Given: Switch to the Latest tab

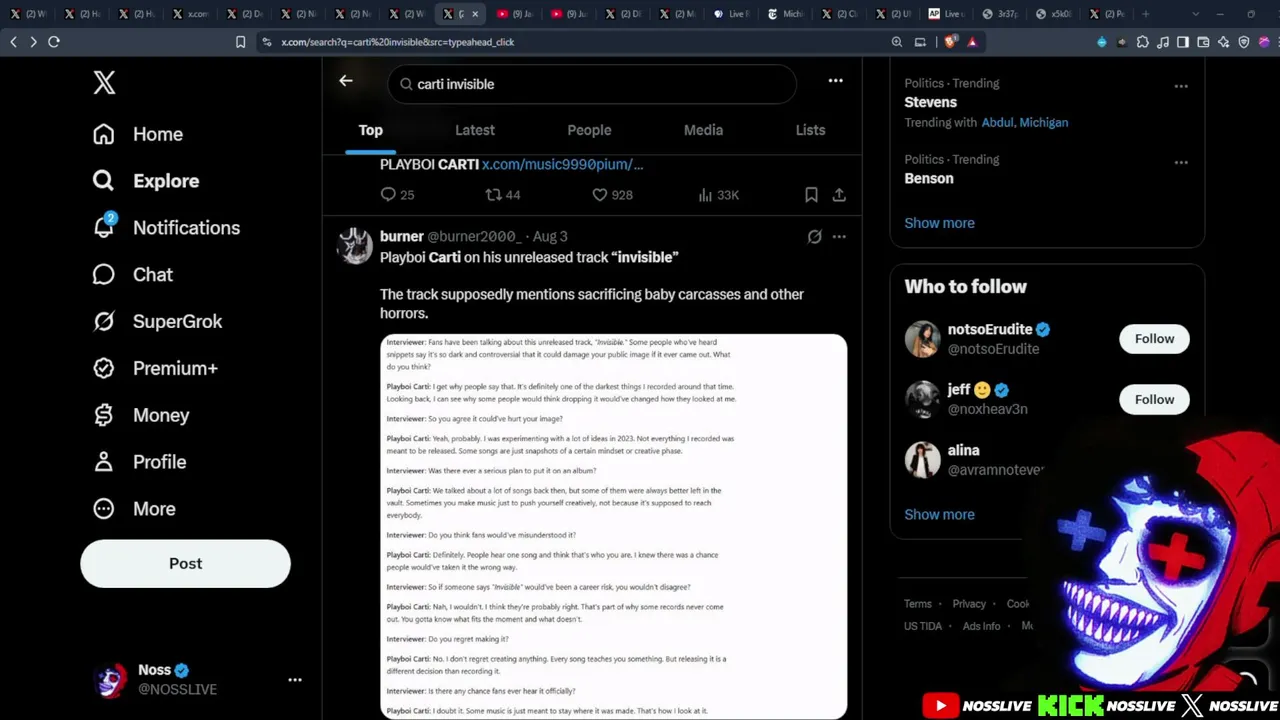Looking at the screenshot, I should click(x=475, y=131).
